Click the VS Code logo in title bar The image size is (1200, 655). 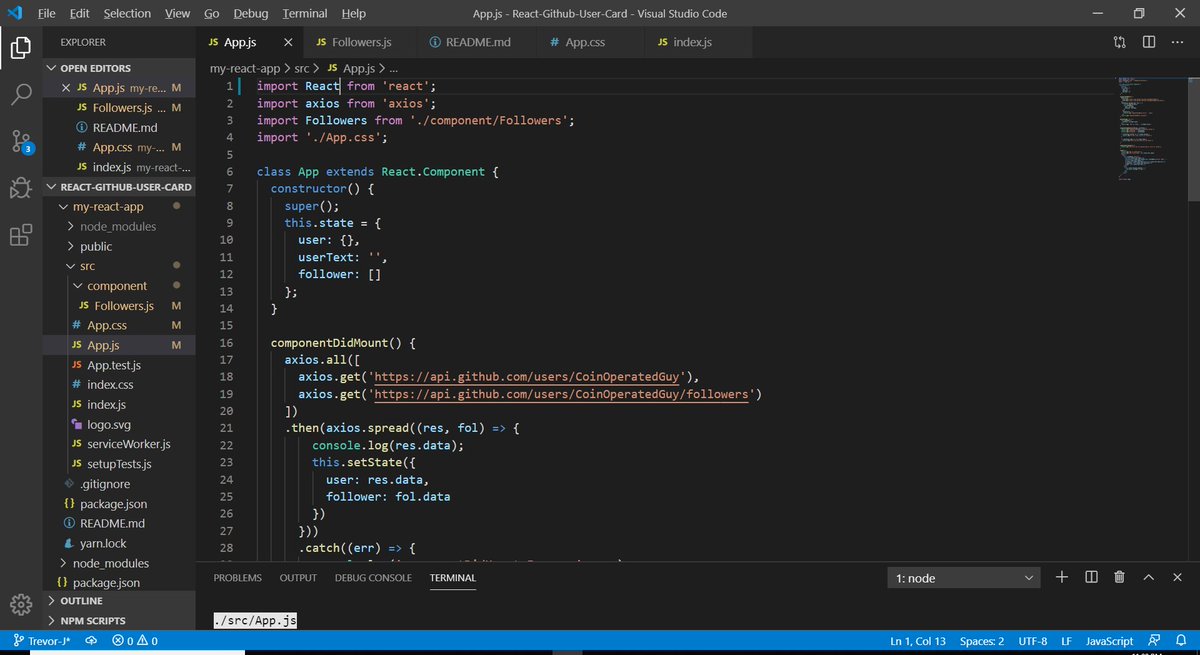14,13
